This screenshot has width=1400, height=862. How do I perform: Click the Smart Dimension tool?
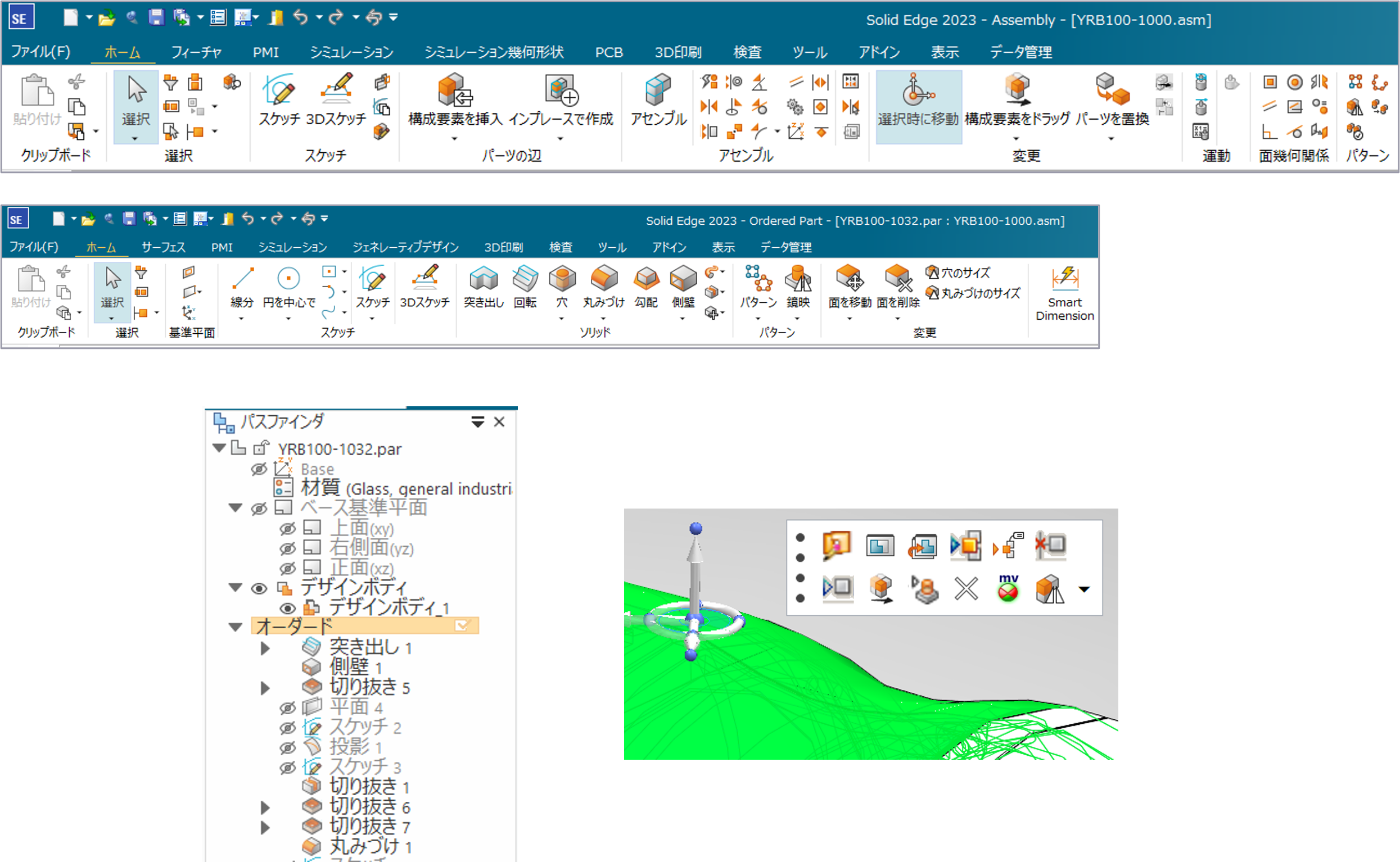(1064, 279)
